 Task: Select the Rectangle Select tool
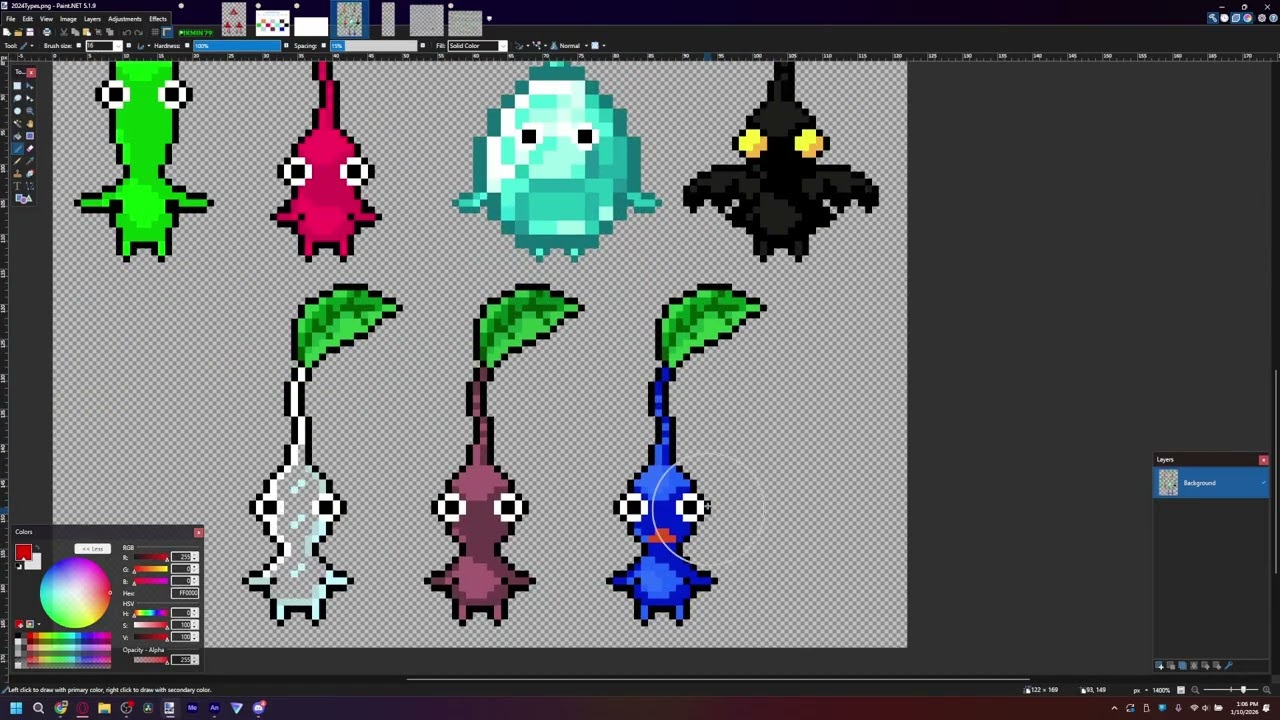point(17,86)
